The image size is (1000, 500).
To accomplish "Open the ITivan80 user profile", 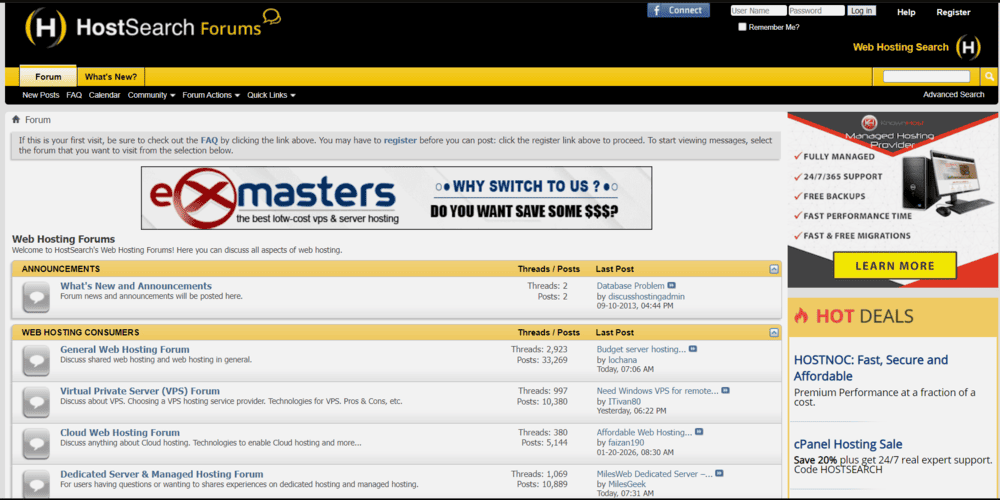I will (624, 401).
